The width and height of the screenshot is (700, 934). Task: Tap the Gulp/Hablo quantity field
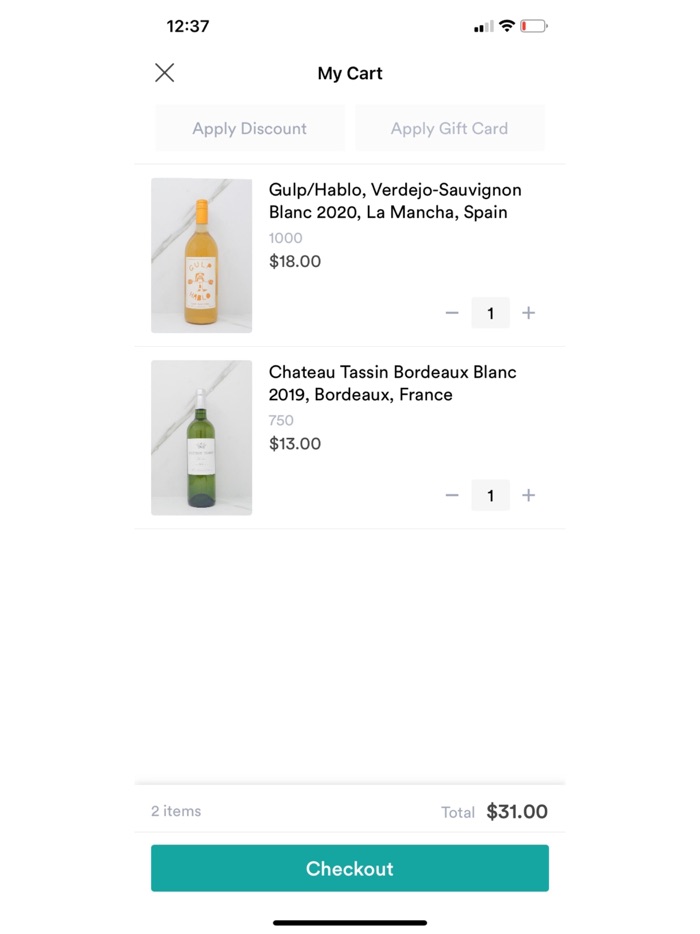coord(490,312)
